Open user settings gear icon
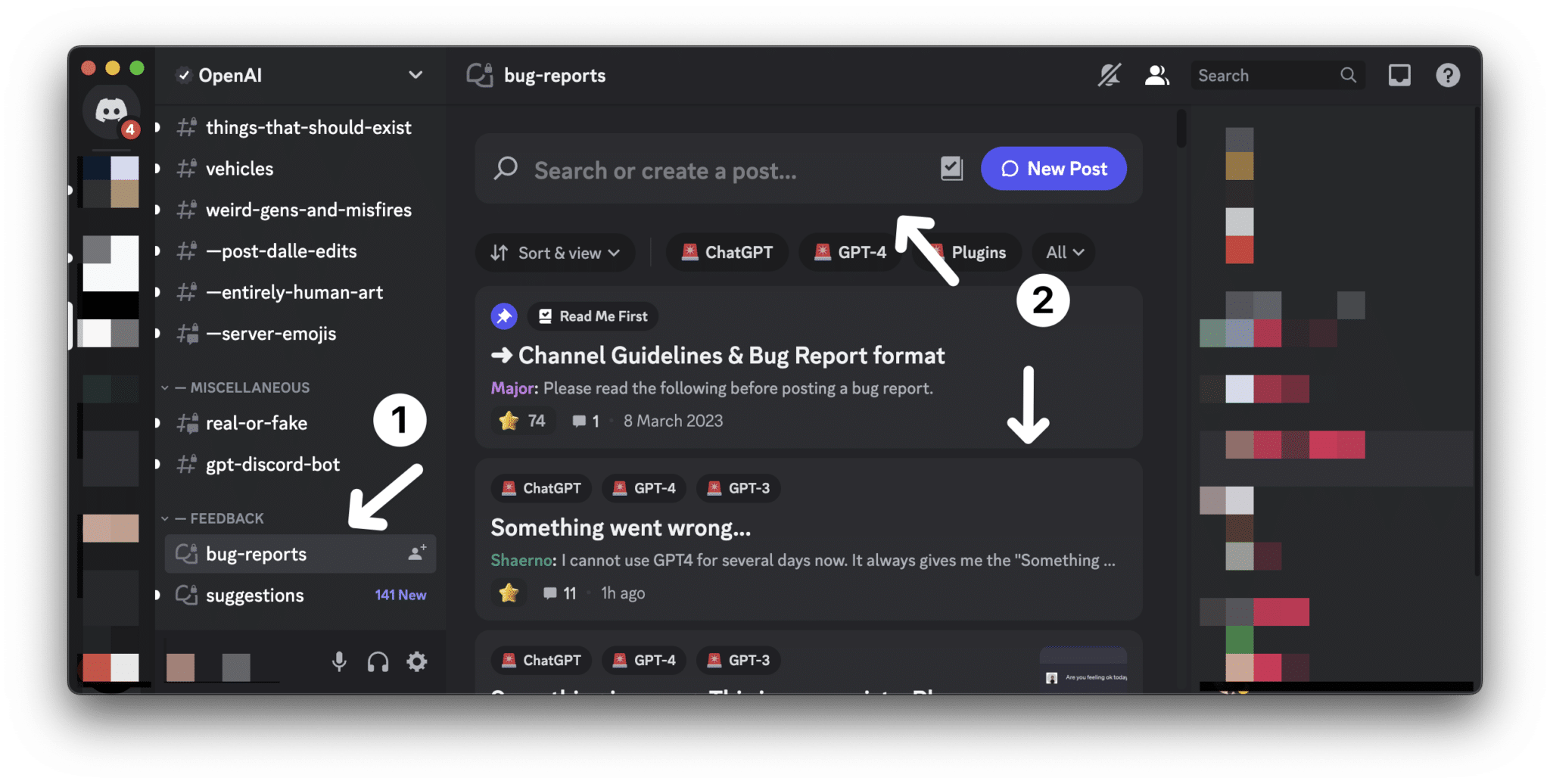1550x784 pixels. [x=417, y=662]
